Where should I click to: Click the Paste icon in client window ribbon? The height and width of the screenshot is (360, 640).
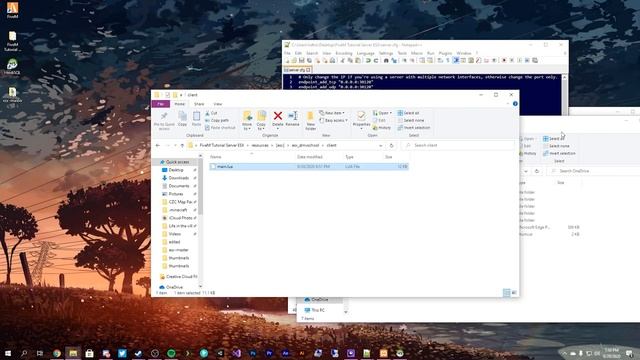pyautogui.click(x=196, y=119)
